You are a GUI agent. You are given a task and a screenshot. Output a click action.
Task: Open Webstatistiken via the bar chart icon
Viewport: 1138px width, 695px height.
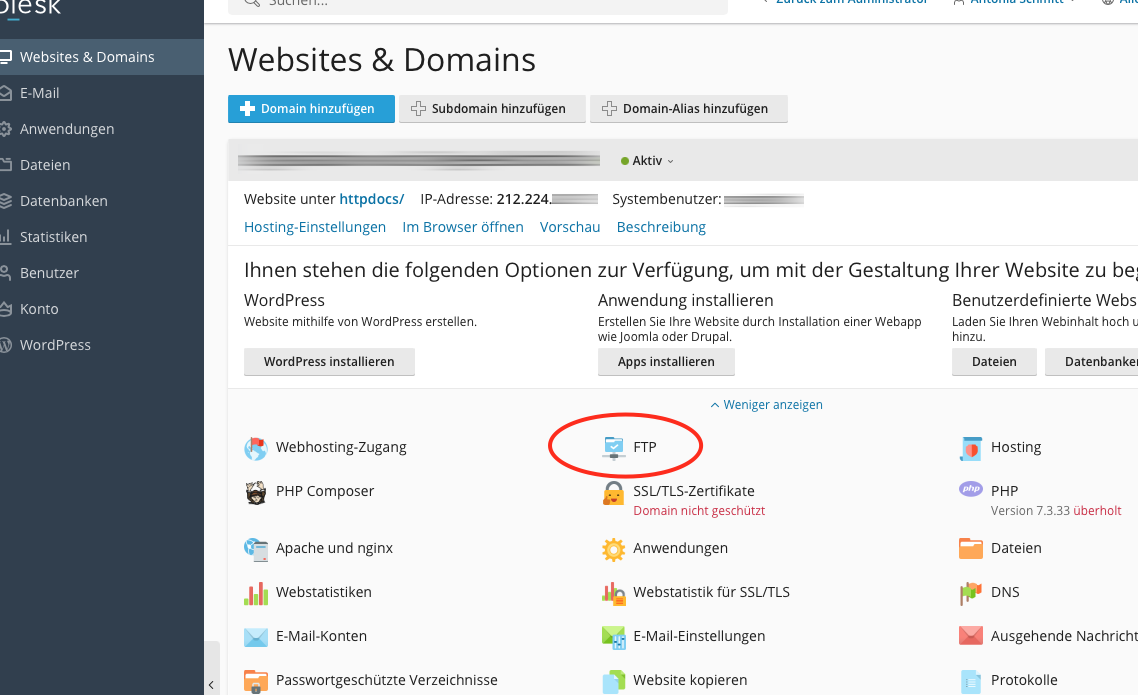point(256,592)
